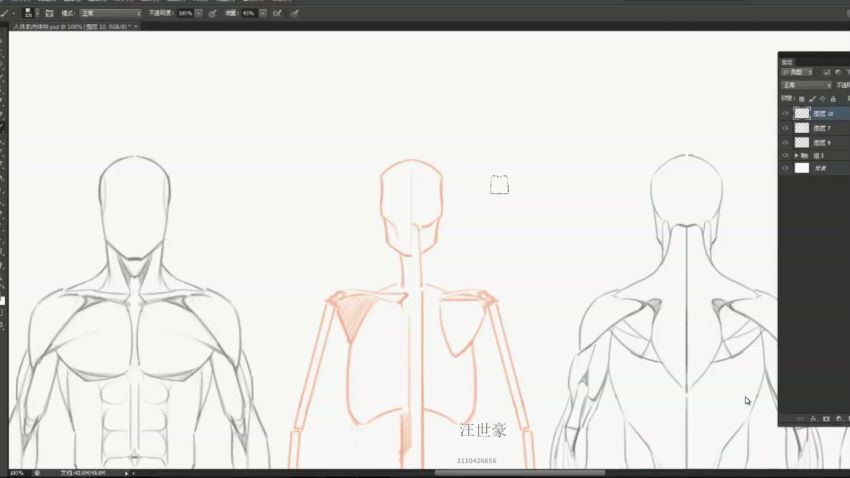Hide layer 图层 10
850x478 pixels.
tap(785, 113)
